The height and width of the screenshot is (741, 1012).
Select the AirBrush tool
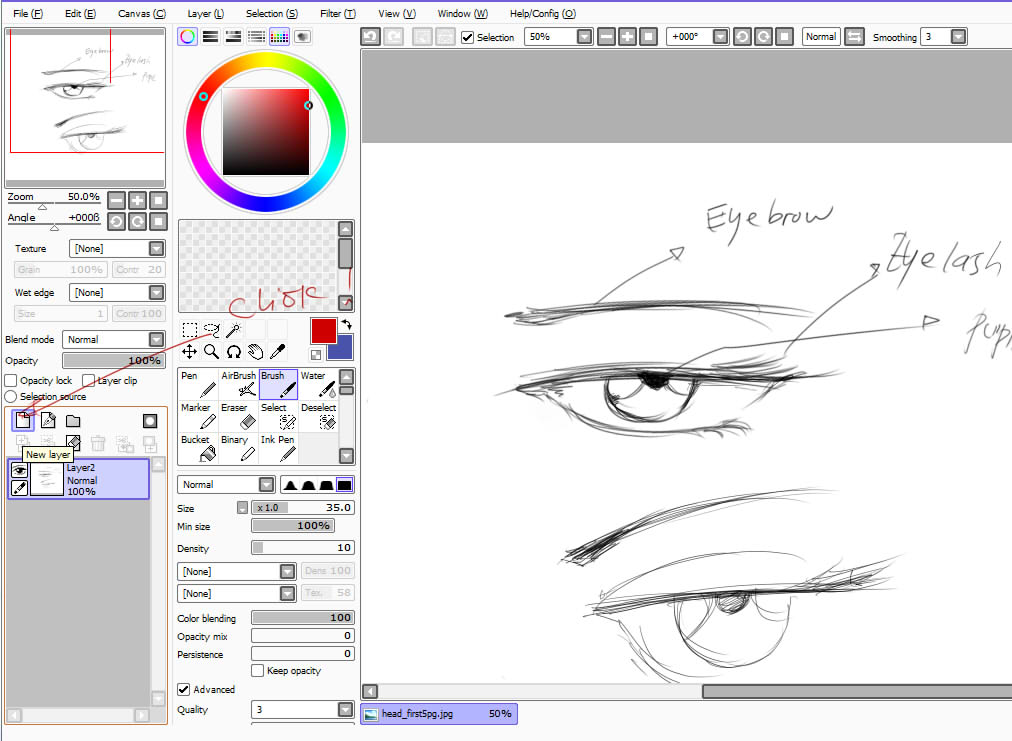click(x=238, y=385)
